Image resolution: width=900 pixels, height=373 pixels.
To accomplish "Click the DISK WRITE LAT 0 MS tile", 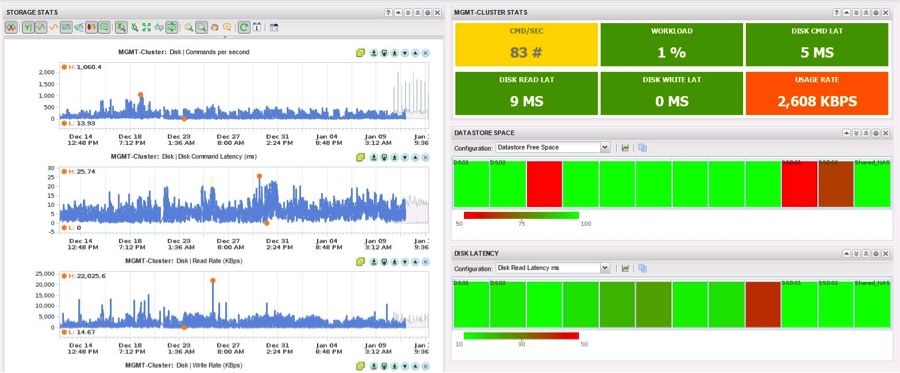I will [x=672, y=93].
